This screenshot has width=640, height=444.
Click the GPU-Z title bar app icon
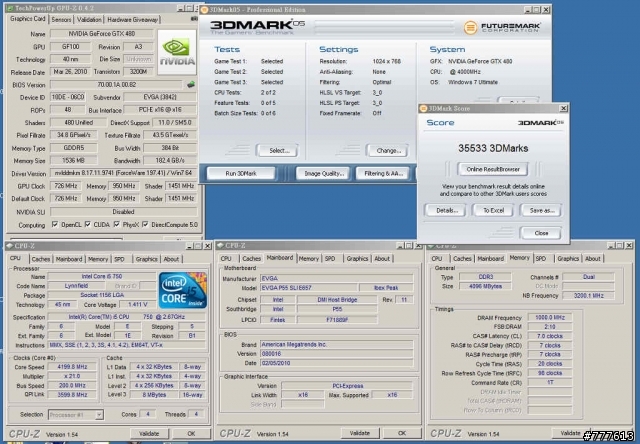click(x=10, y=8)
